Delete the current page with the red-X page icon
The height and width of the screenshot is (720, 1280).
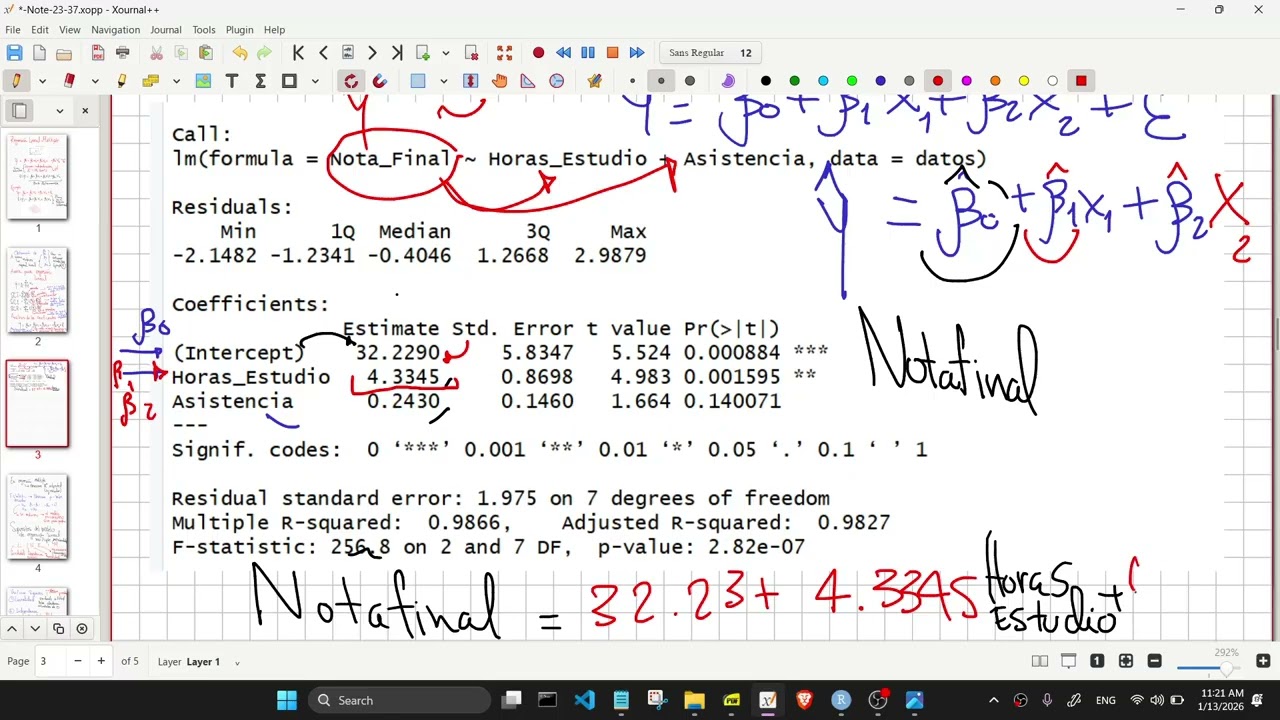tap(471, 53)
